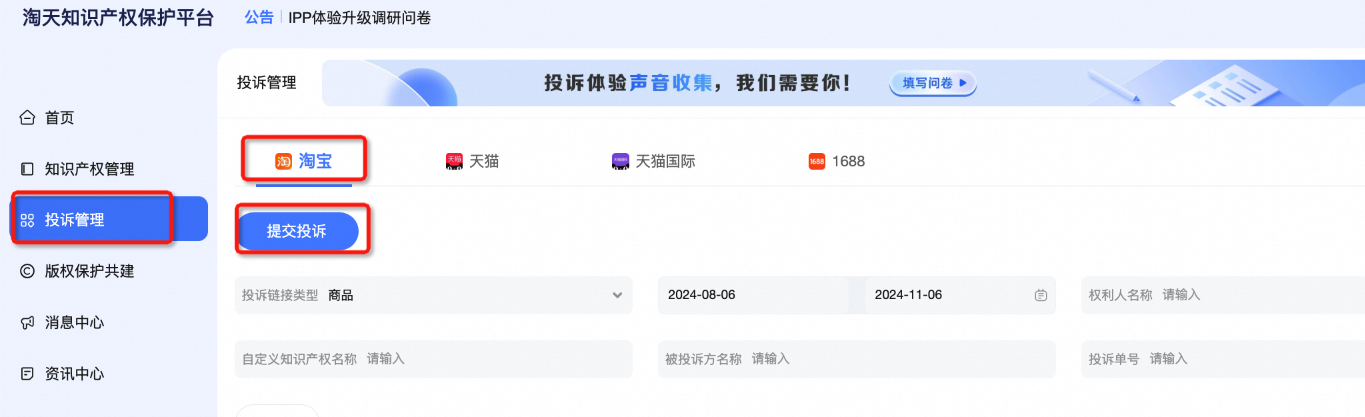Open the IPP体验升级调研问卷 announcement link
The width and height of the screenshot is (1365, 417).
coord(359,17)
